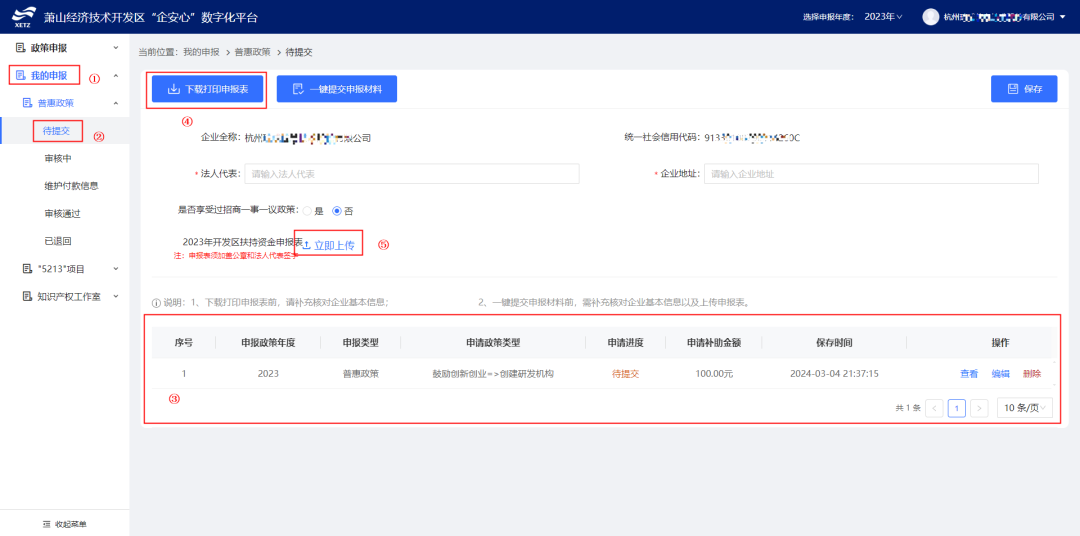Open the 维护付款信息 menu item

click(71, 186)
